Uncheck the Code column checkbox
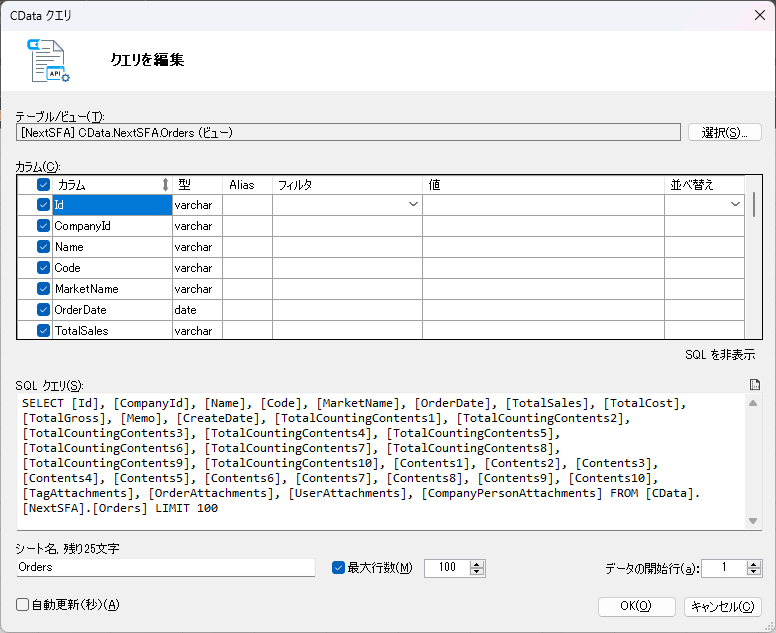 point(44,268)
